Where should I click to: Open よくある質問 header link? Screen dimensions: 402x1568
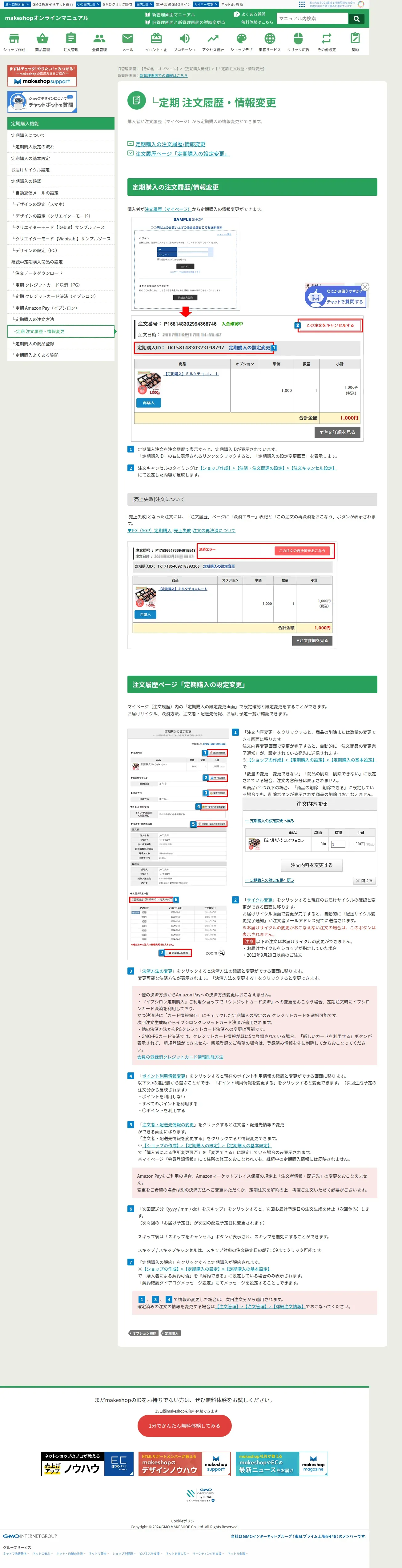point(253,14)
